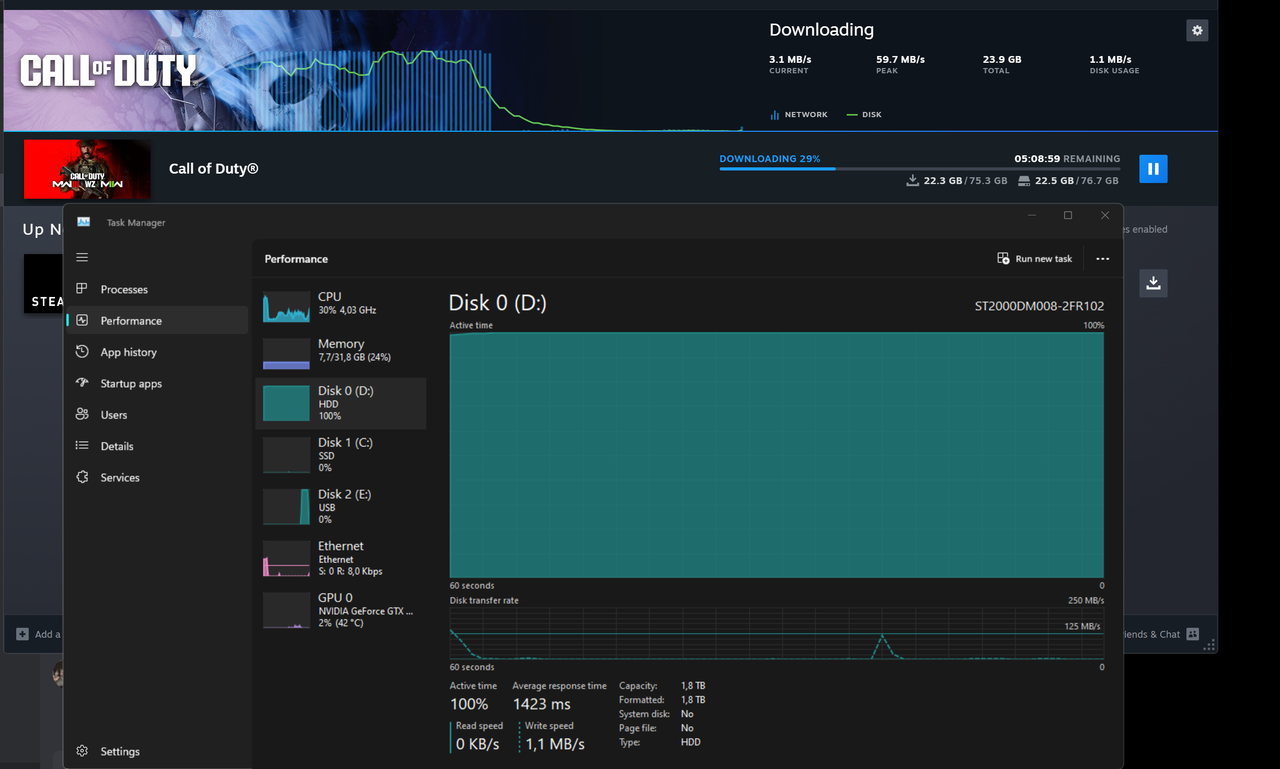Open App history page
This screenshot has height=769, width=1280.
(157, 352)
